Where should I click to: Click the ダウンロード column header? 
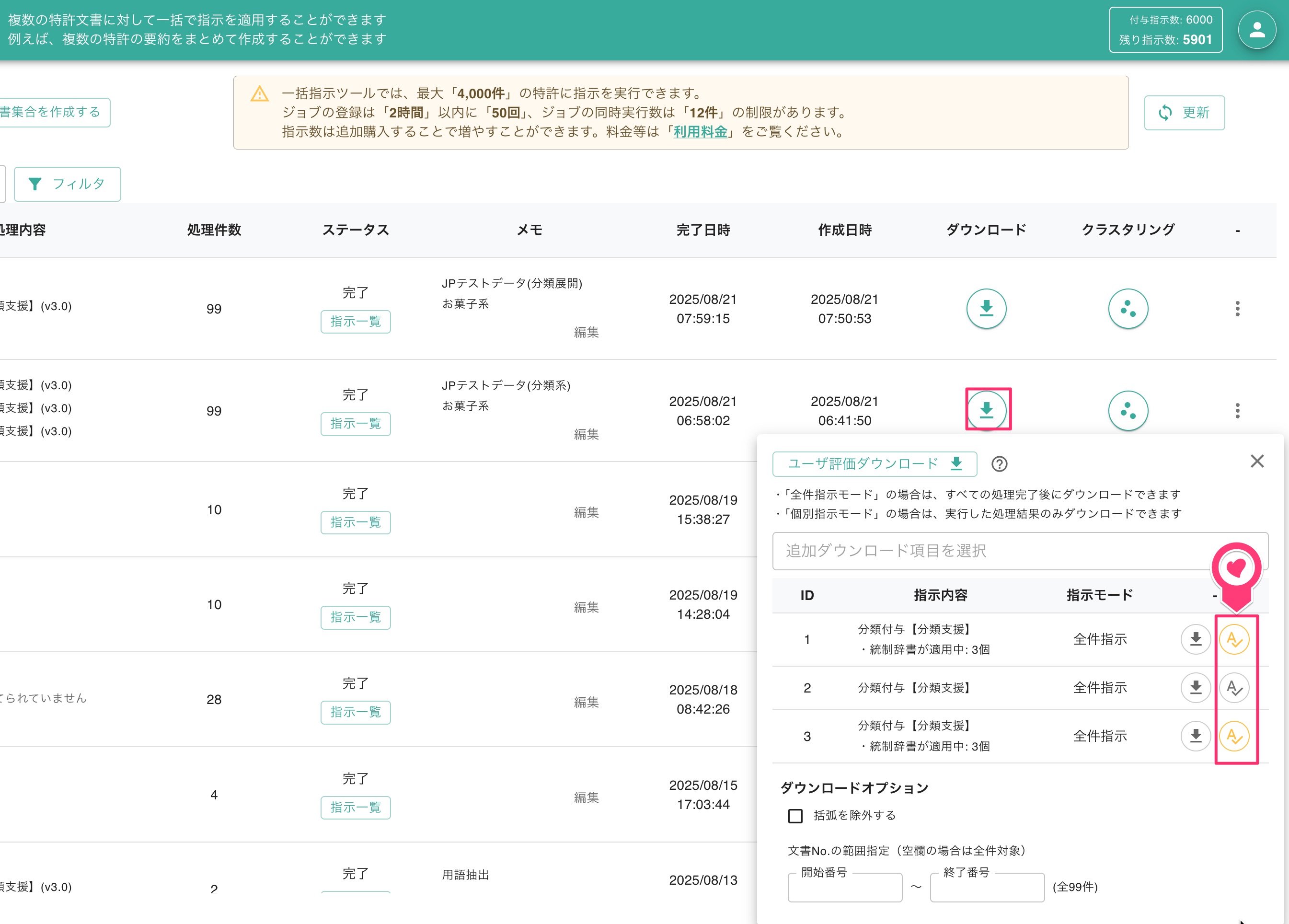pyautogui.click(x=986, y=230)
